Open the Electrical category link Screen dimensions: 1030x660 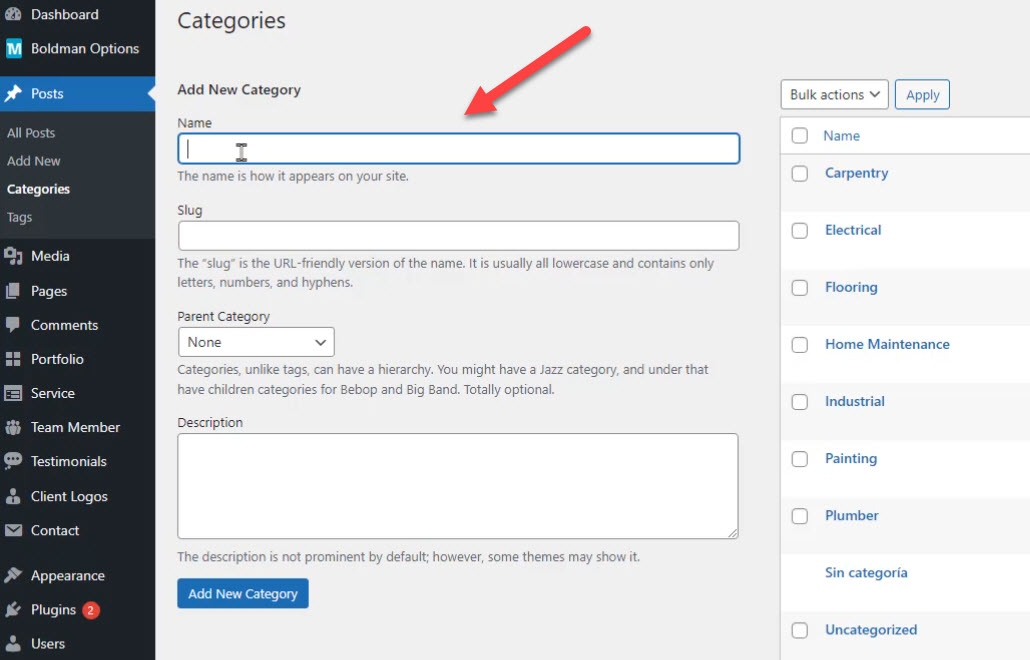tap(853, 230)
